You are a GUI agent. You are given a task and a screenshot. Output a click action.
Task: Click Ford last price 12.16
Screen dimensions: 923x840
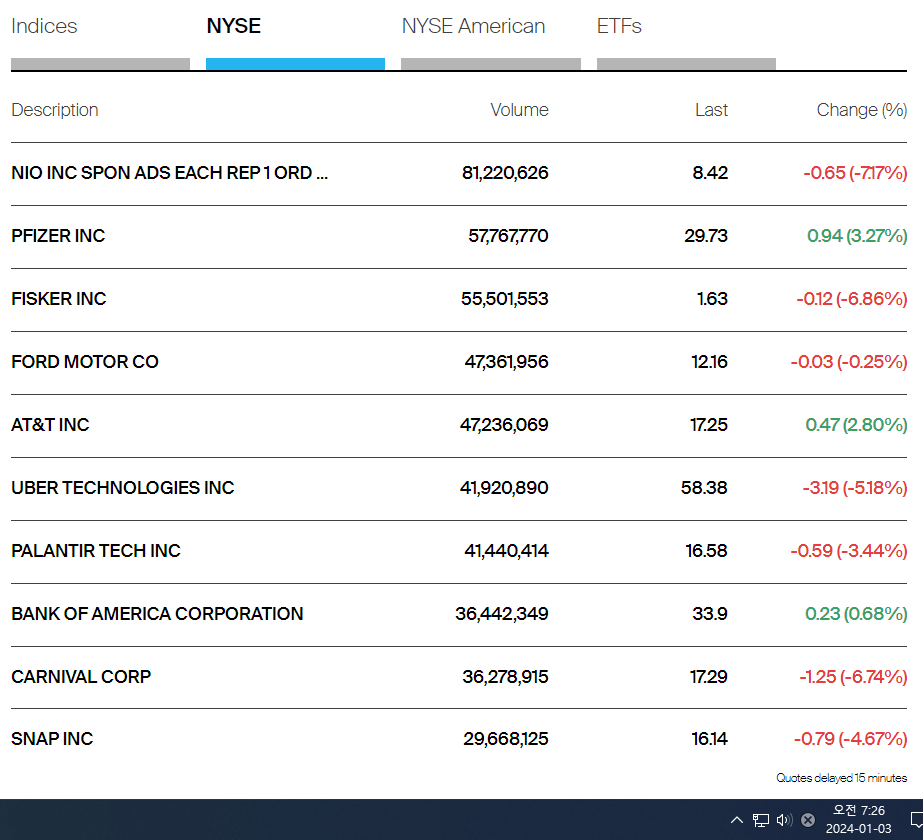[x=709, y=362]
